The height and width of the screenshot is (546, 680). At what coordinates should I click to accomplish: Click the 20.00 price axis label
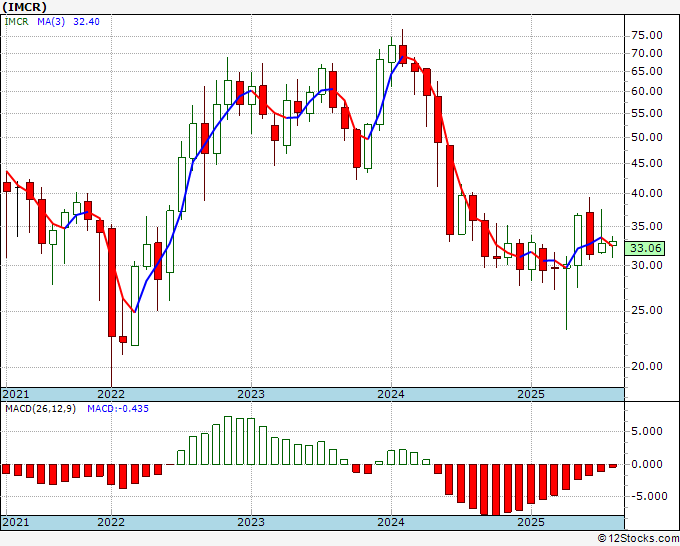coord(647,366)
